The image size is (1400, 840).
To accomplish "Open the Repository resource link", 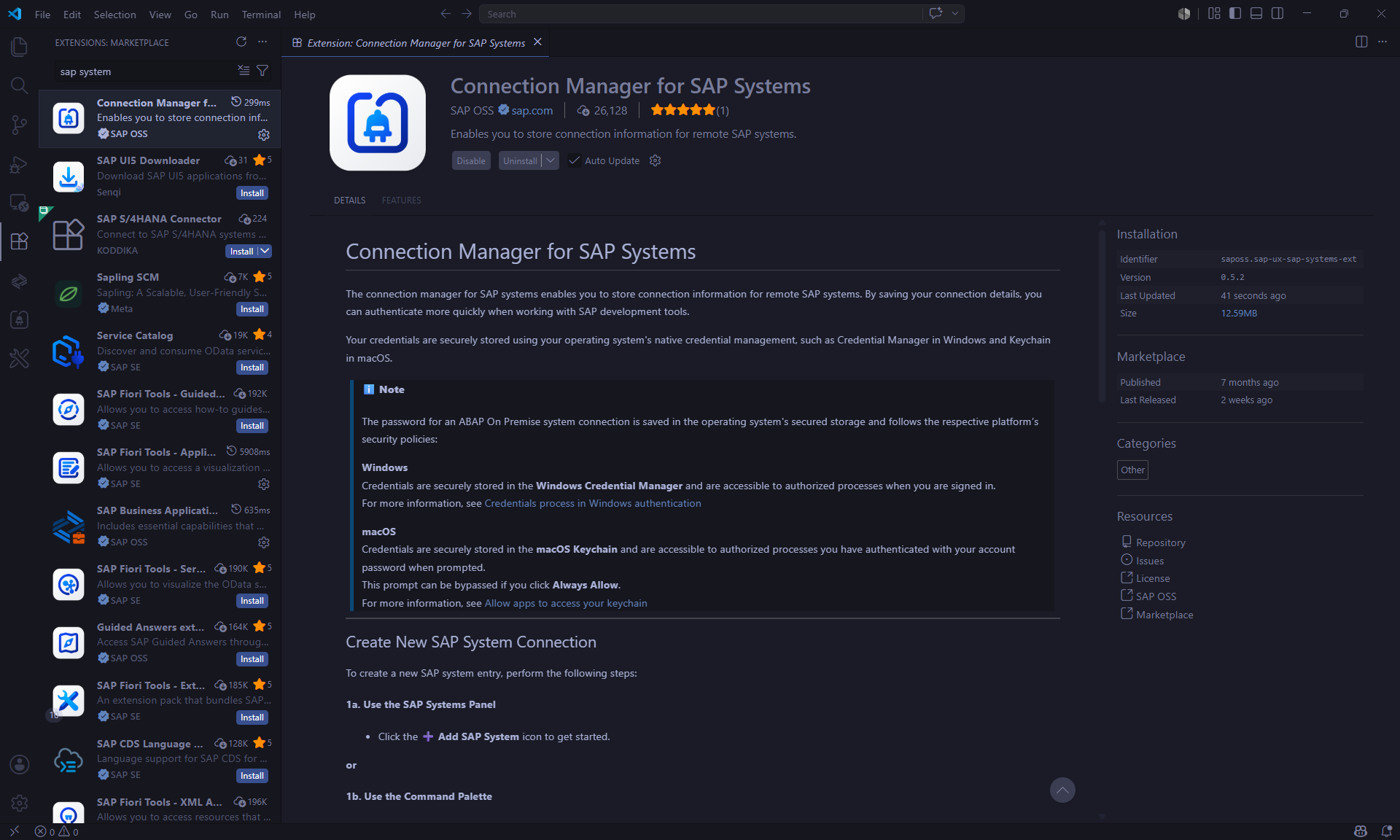I will [1160, 542].
